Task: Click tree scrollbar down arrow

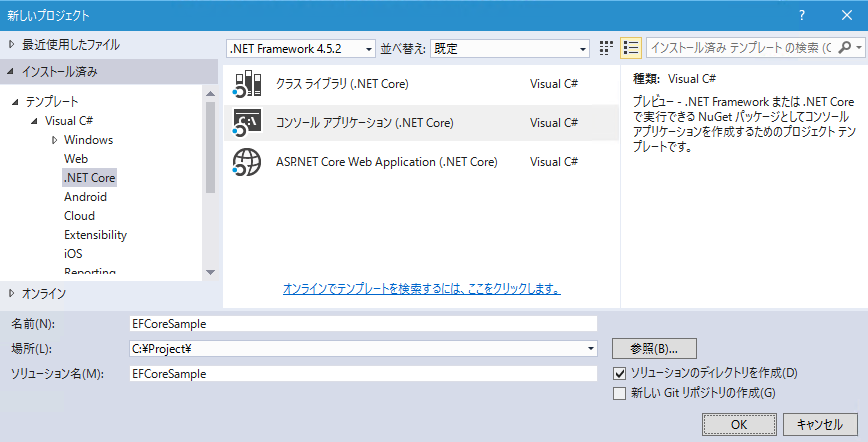Action: click(x=210, y=273)
